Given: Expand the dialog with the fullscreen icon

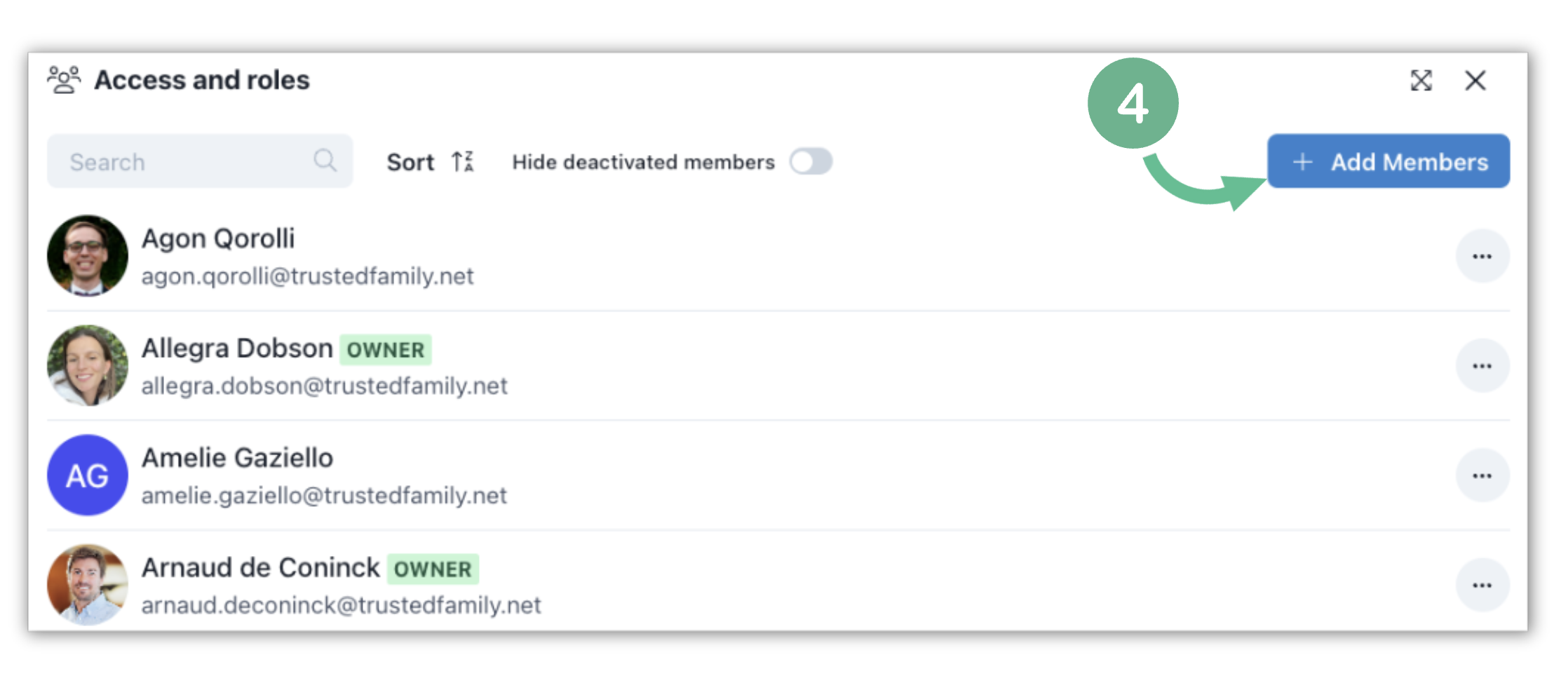Looking at the screenshot, I should click(1421, 81).
